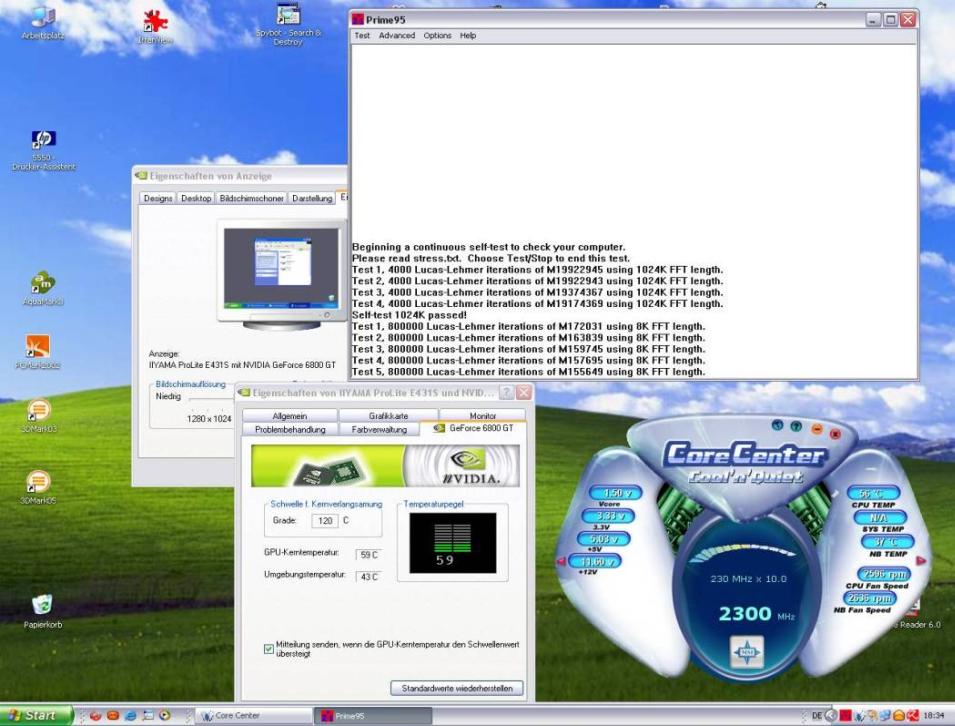
Task: Click the 1280 x 1024 resolution text
Action: 209,419
